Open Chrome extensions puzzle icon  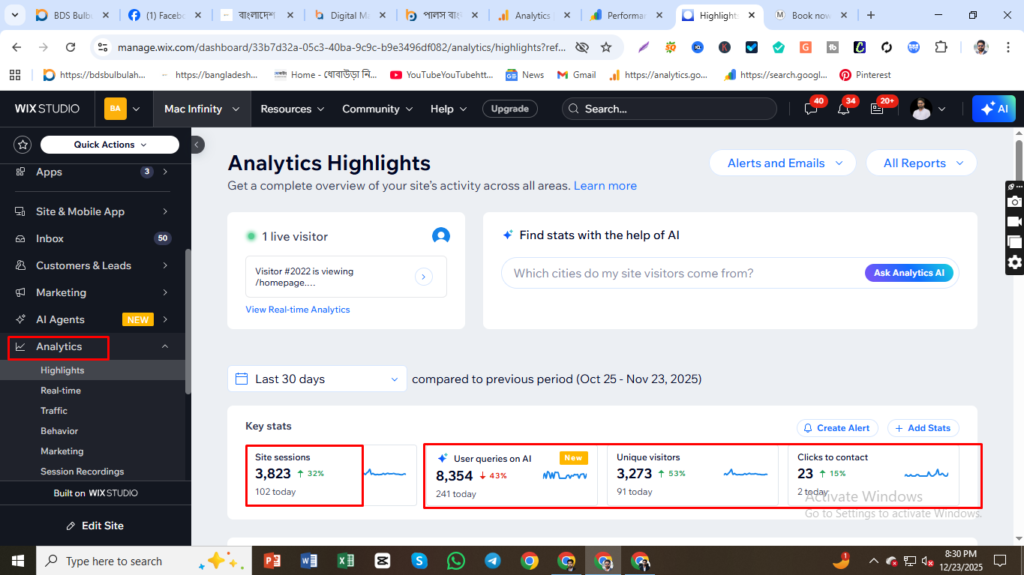click(940, 47)
